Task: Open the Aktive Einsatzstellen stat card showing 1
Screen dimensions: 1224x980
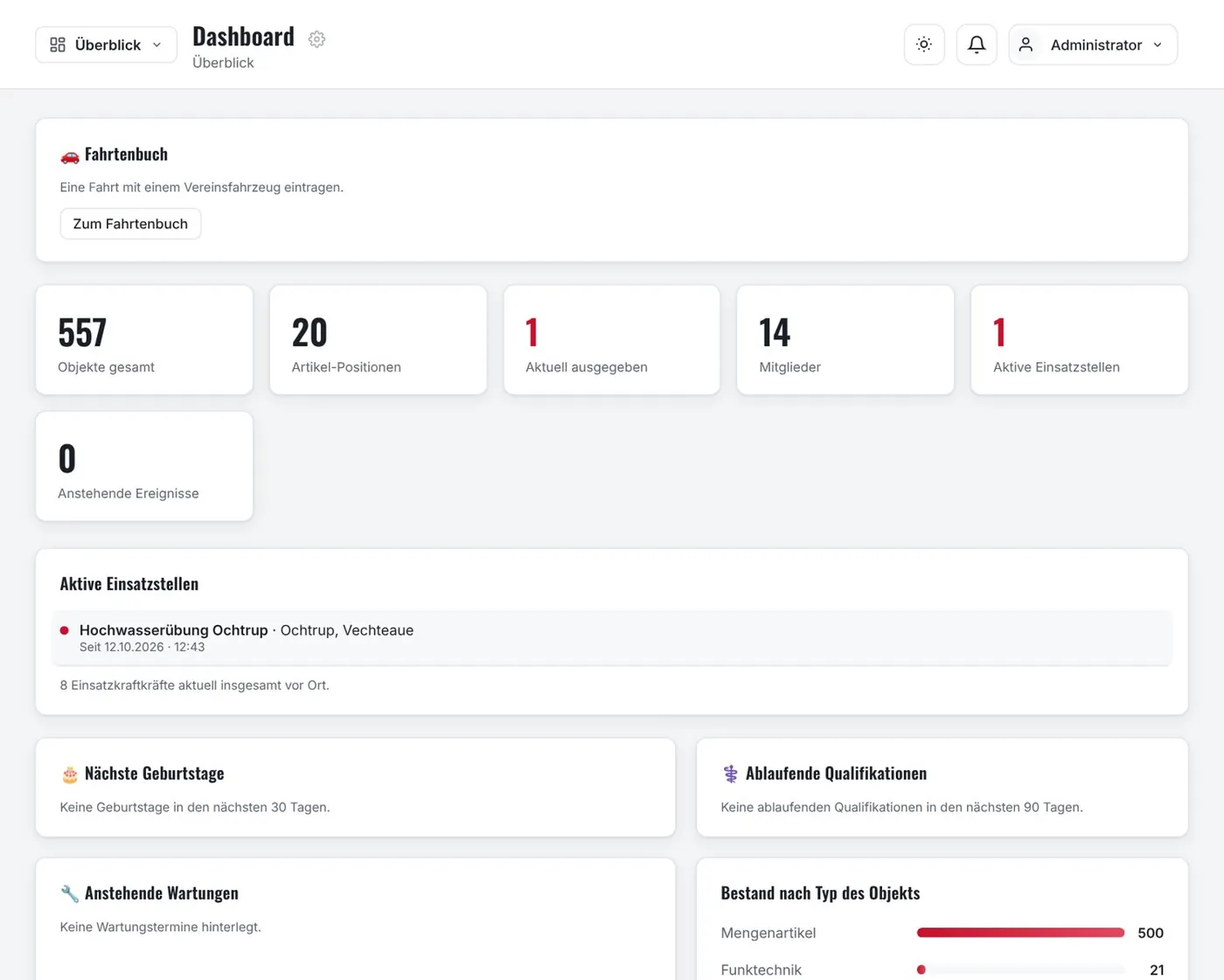Action: click(1079, 340)
